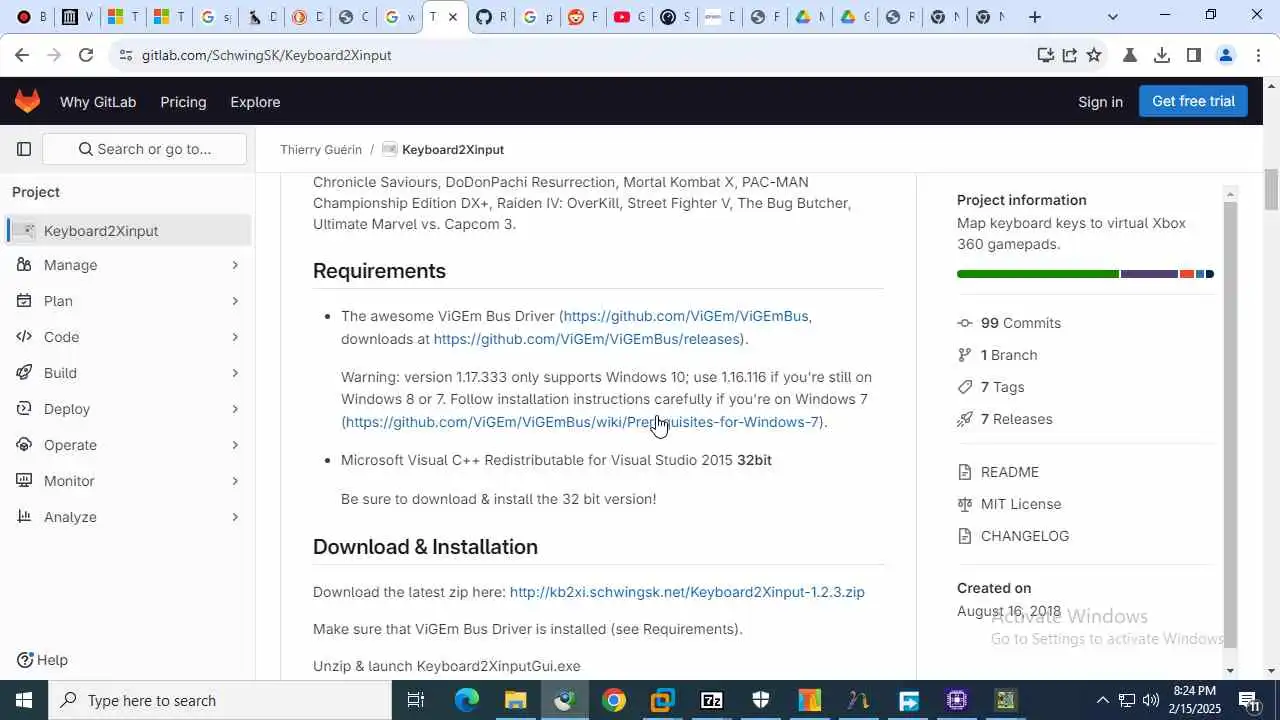This screenshot has height=720, width=1280.
Task: Expand the Deploy section chevron
Action: click(x=235, y=409)
